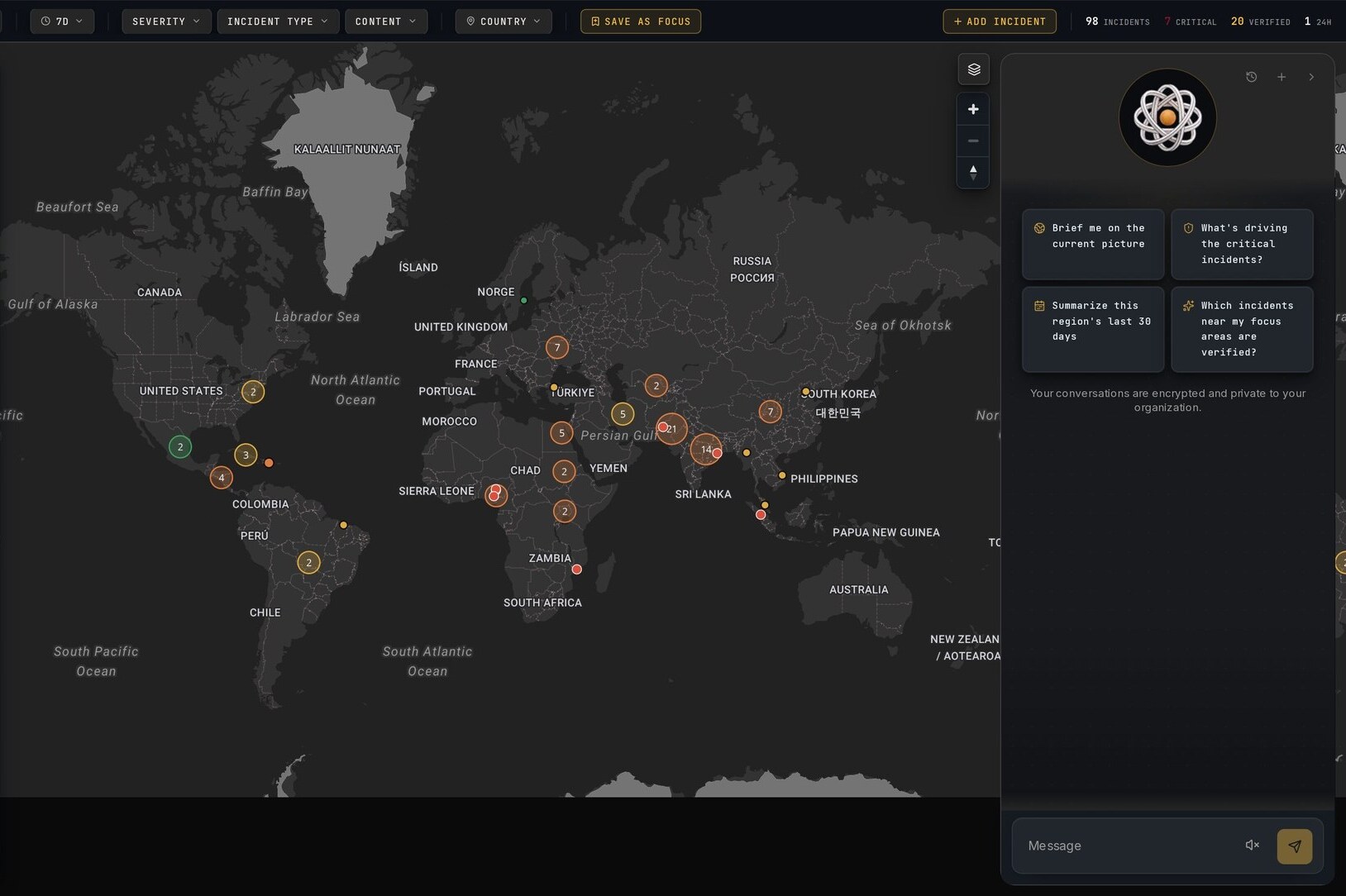Open the map layers control
1346x896 pixels.
click(x=973, y=69)
